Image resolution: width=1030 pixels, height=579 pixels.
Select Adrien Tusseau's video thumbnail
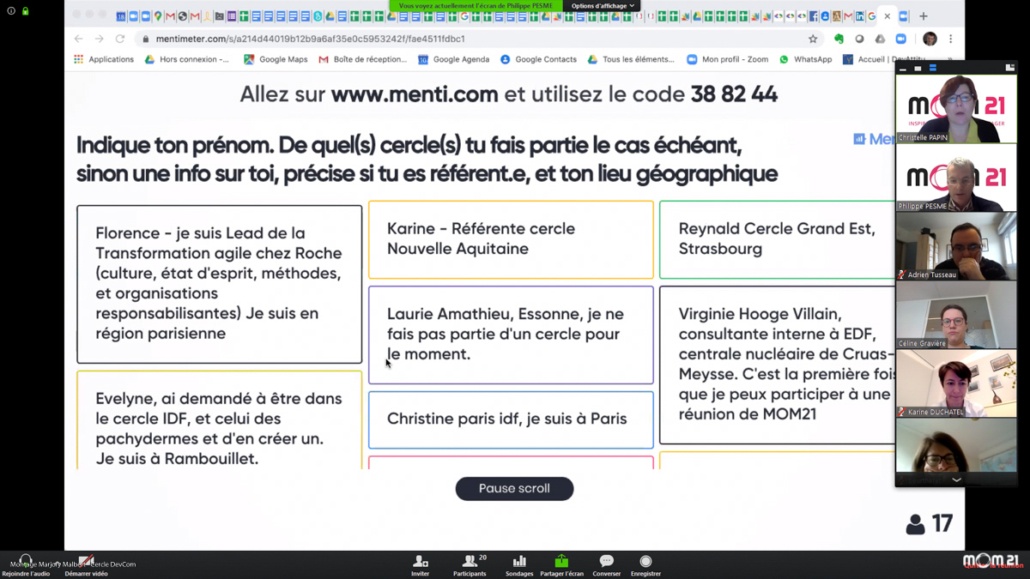coord(956,246)
